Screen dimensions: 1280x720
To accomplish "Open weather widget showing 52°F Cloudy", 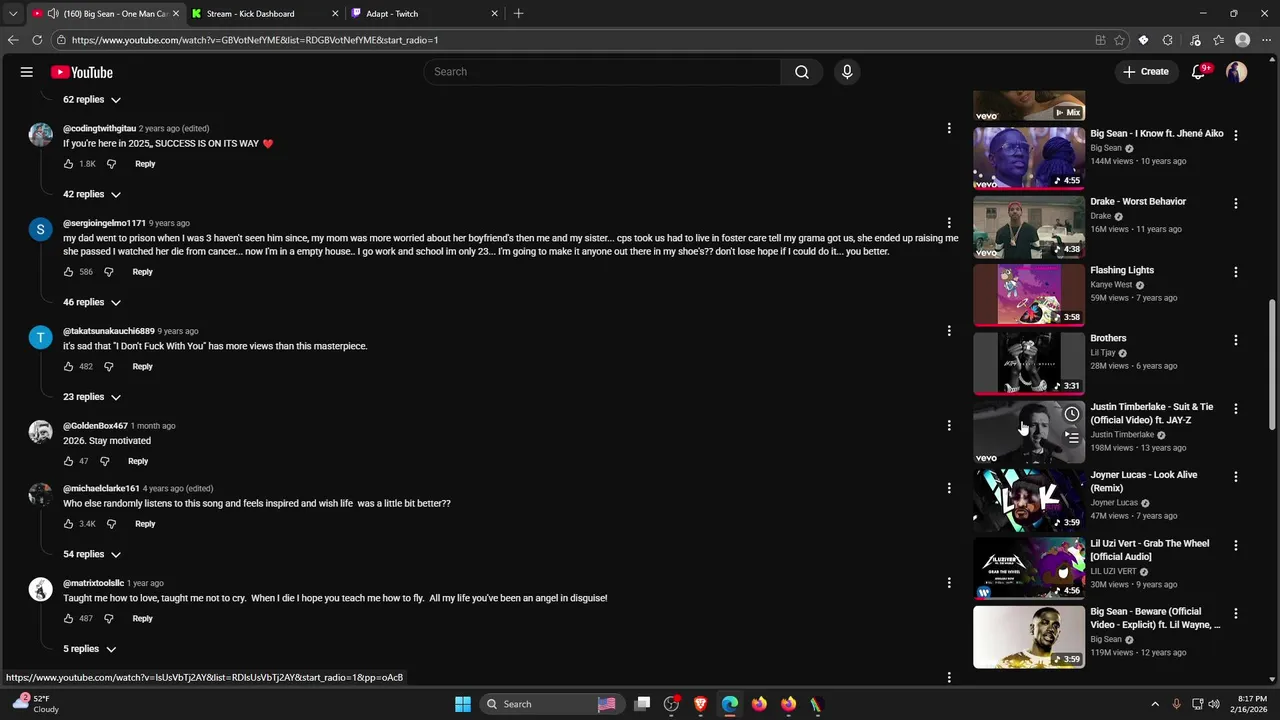I will (x=34, y=704).
